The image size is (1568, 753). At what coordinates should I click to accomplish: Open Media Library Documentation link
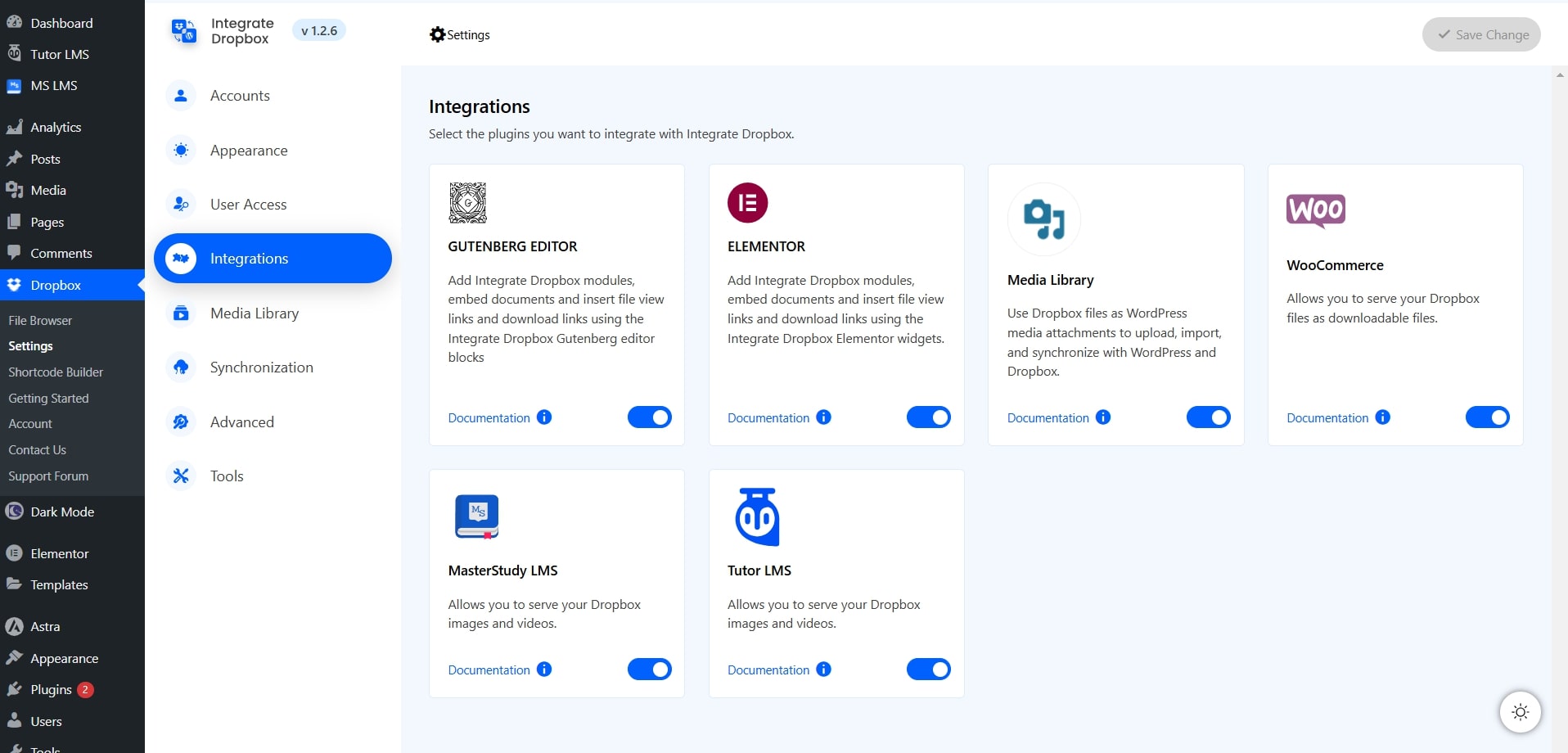pyautogui.click(x=1048, y=417)
